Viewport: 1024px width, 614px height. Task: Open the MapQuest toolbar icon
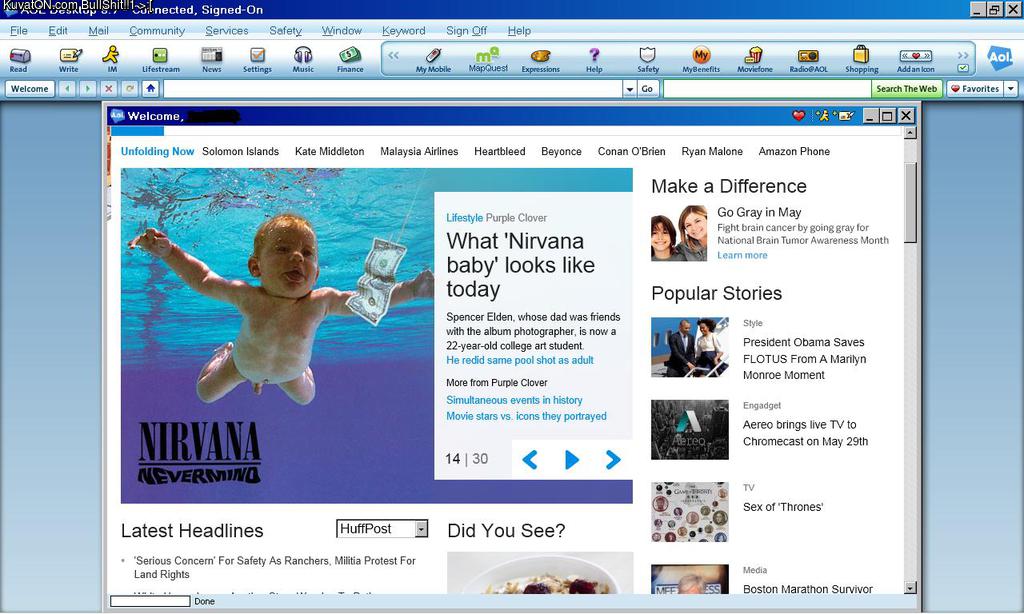pyautogui.click(x=488, y=58)
